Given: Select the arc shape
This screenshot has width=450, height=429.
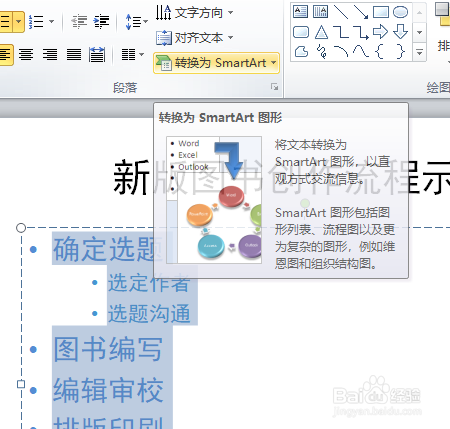Looking at the screenshot, I should point(341,52).
